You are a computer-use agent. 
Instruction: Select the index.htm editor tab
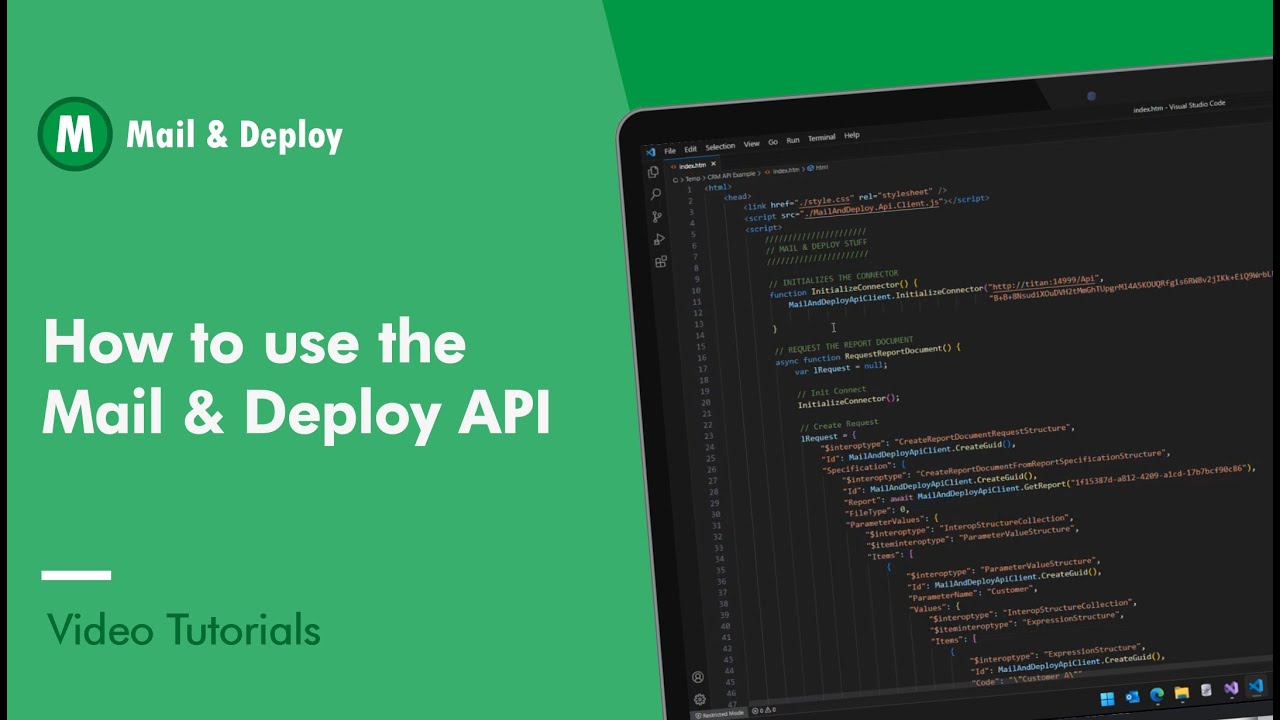click(x=692, y=166)
